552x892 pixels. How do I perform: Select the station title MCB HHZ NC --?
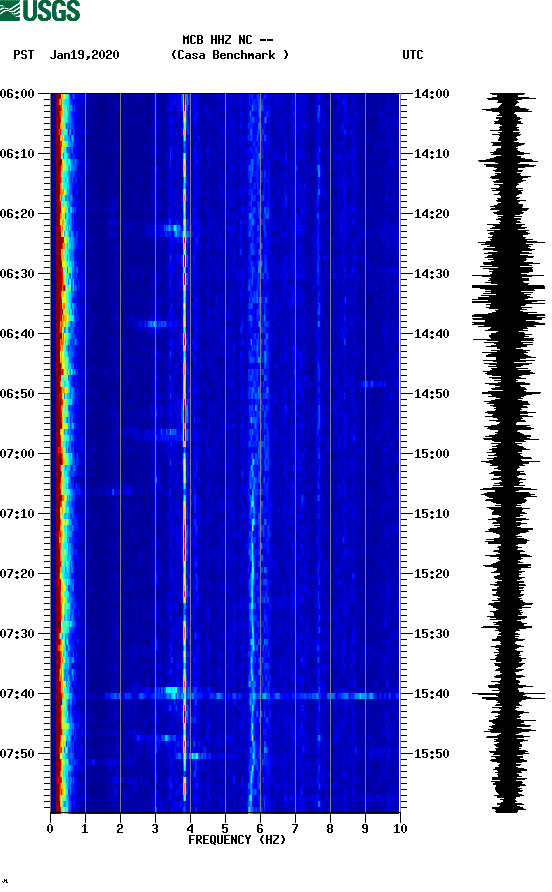(228, 40)
